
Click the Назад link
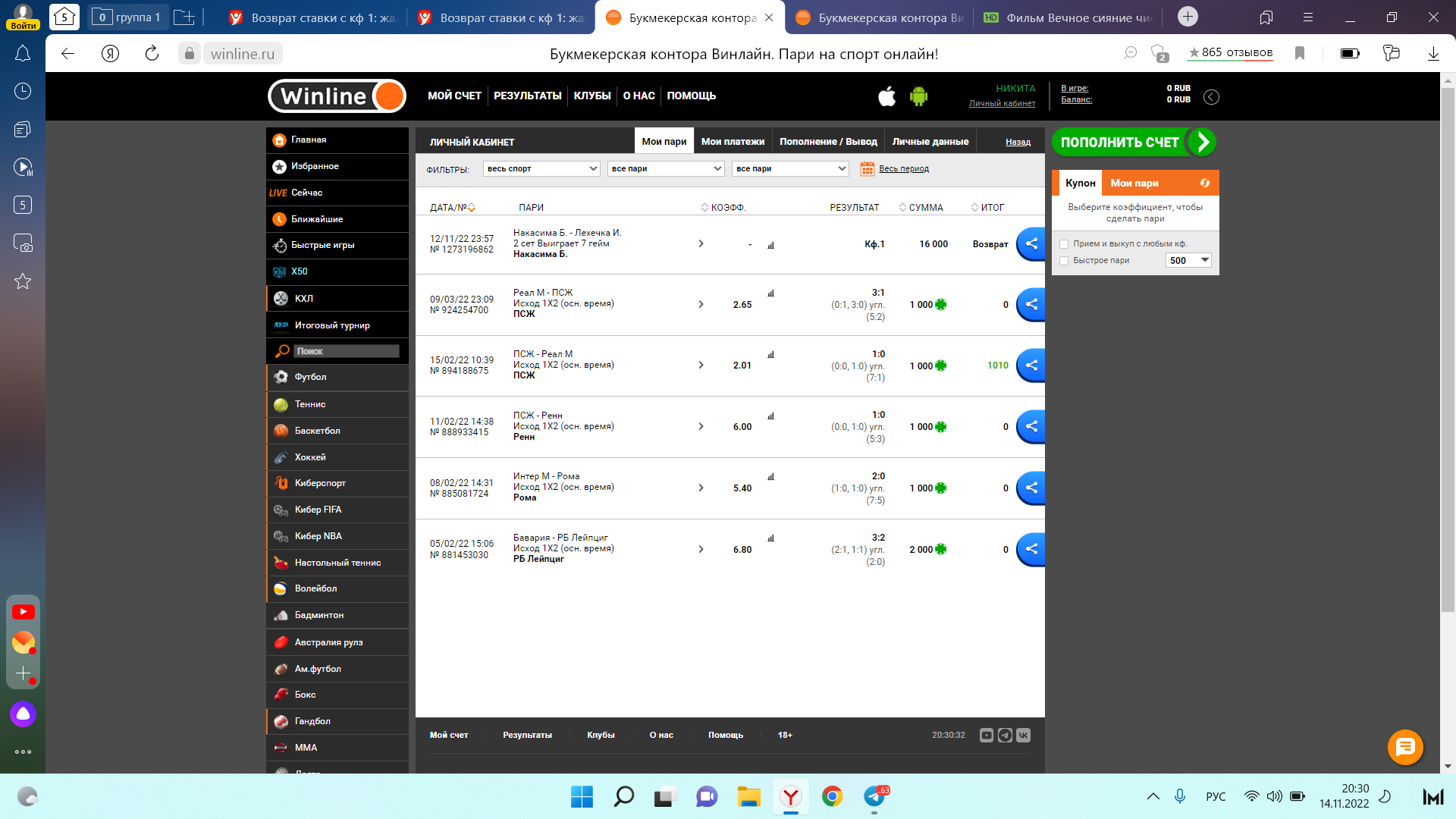pyautogui.click(x=1018, y=142)
